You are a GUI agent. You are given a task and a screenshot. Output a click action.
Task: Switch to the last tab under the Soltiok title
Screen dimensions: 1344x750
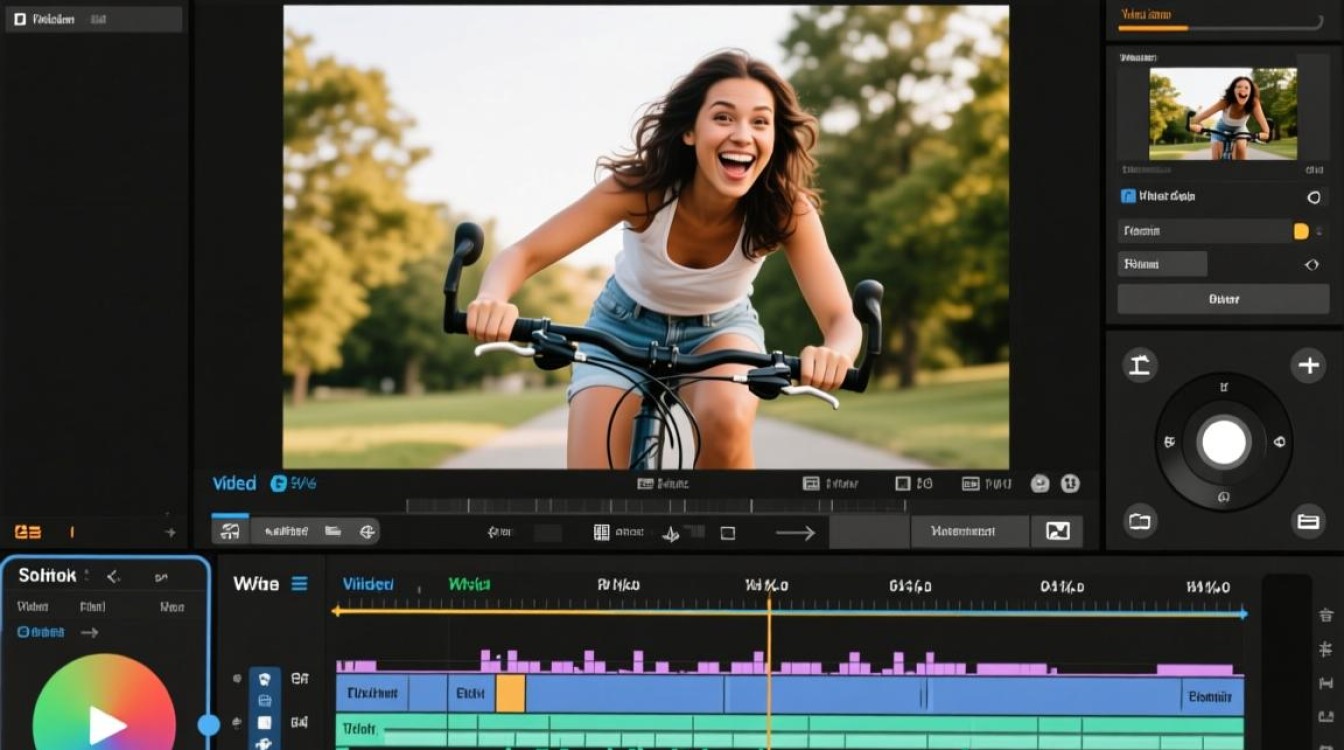pos(171,606)
